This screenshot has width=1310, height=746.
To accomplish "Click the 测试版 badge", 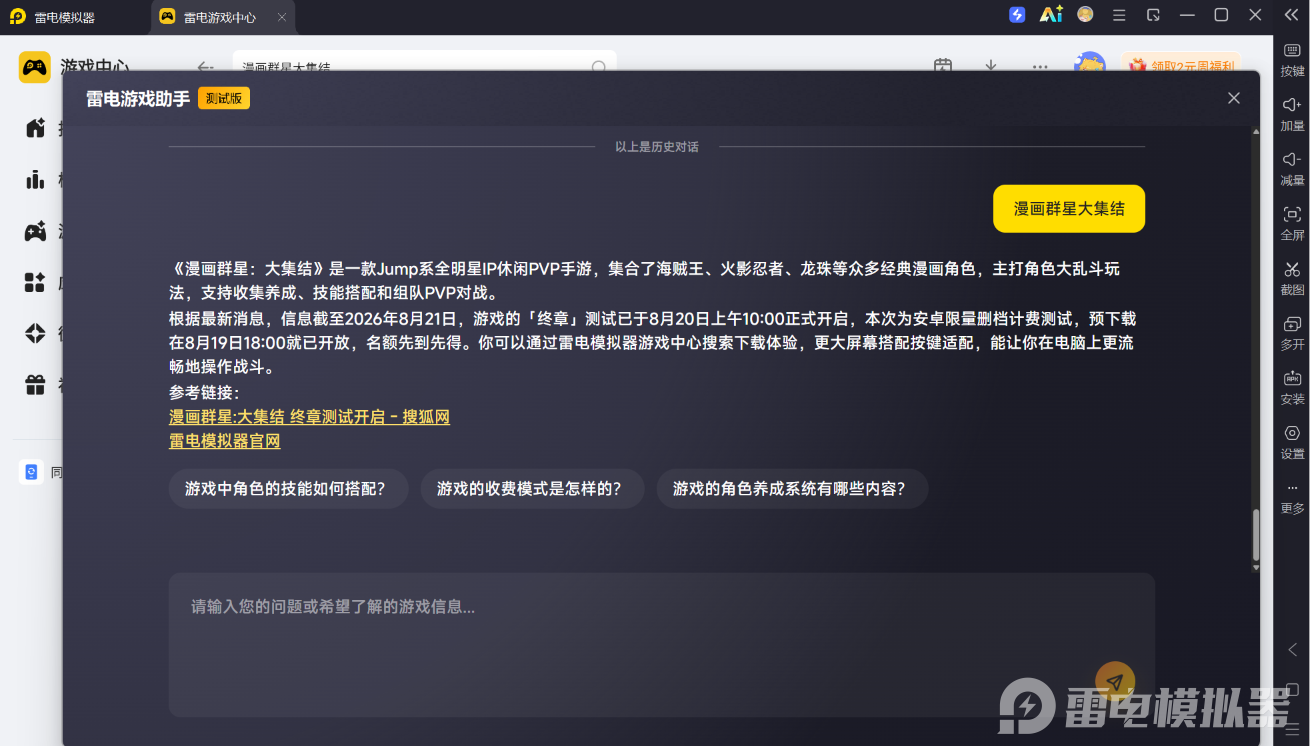I will [x=224, y=98].
